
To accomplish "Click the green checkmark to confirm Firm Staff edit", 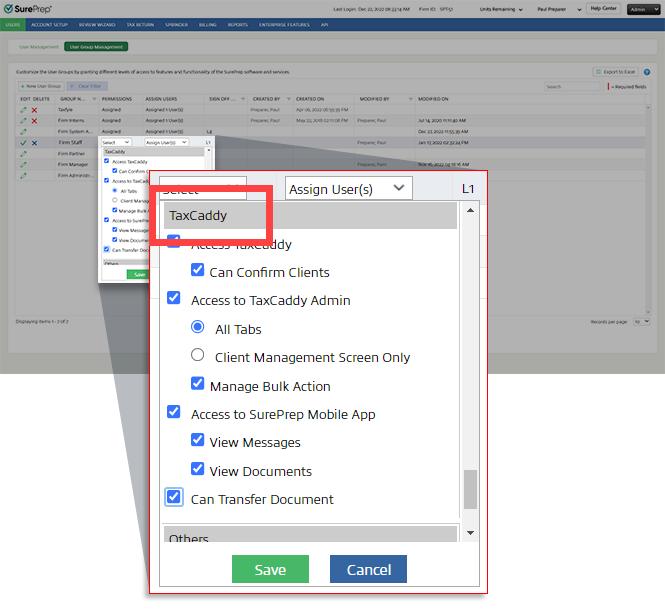I will point(23,143).
